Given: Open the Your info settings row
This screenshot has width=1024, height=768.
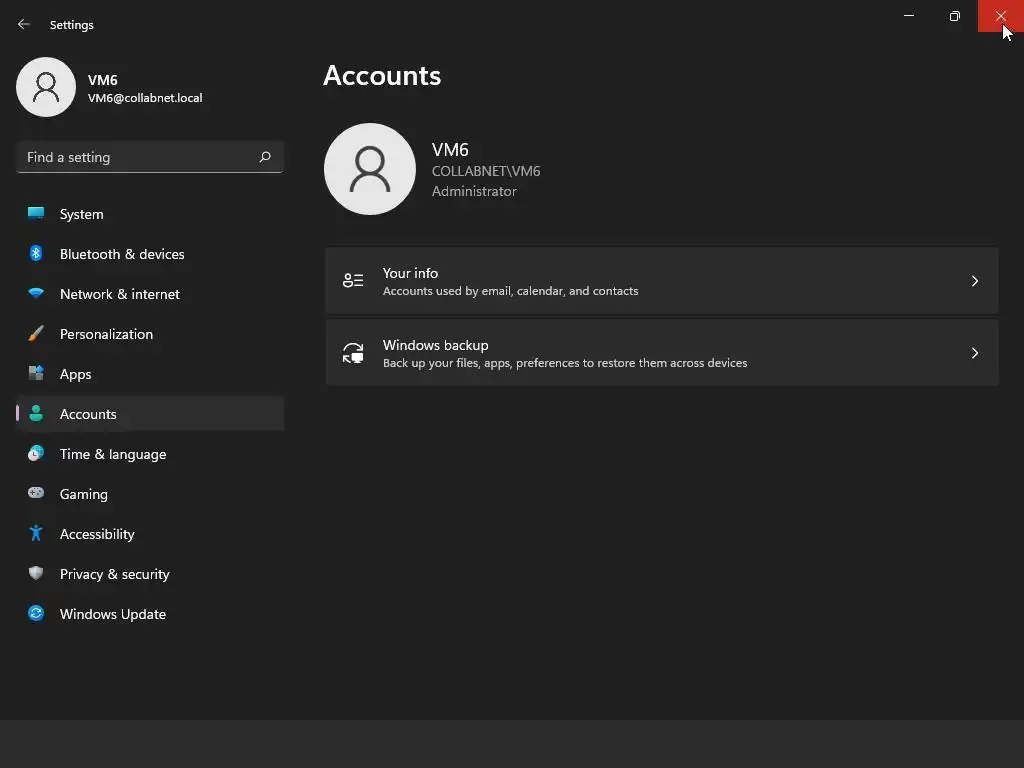Looking at the screenshot, I should tap(662, 281).
